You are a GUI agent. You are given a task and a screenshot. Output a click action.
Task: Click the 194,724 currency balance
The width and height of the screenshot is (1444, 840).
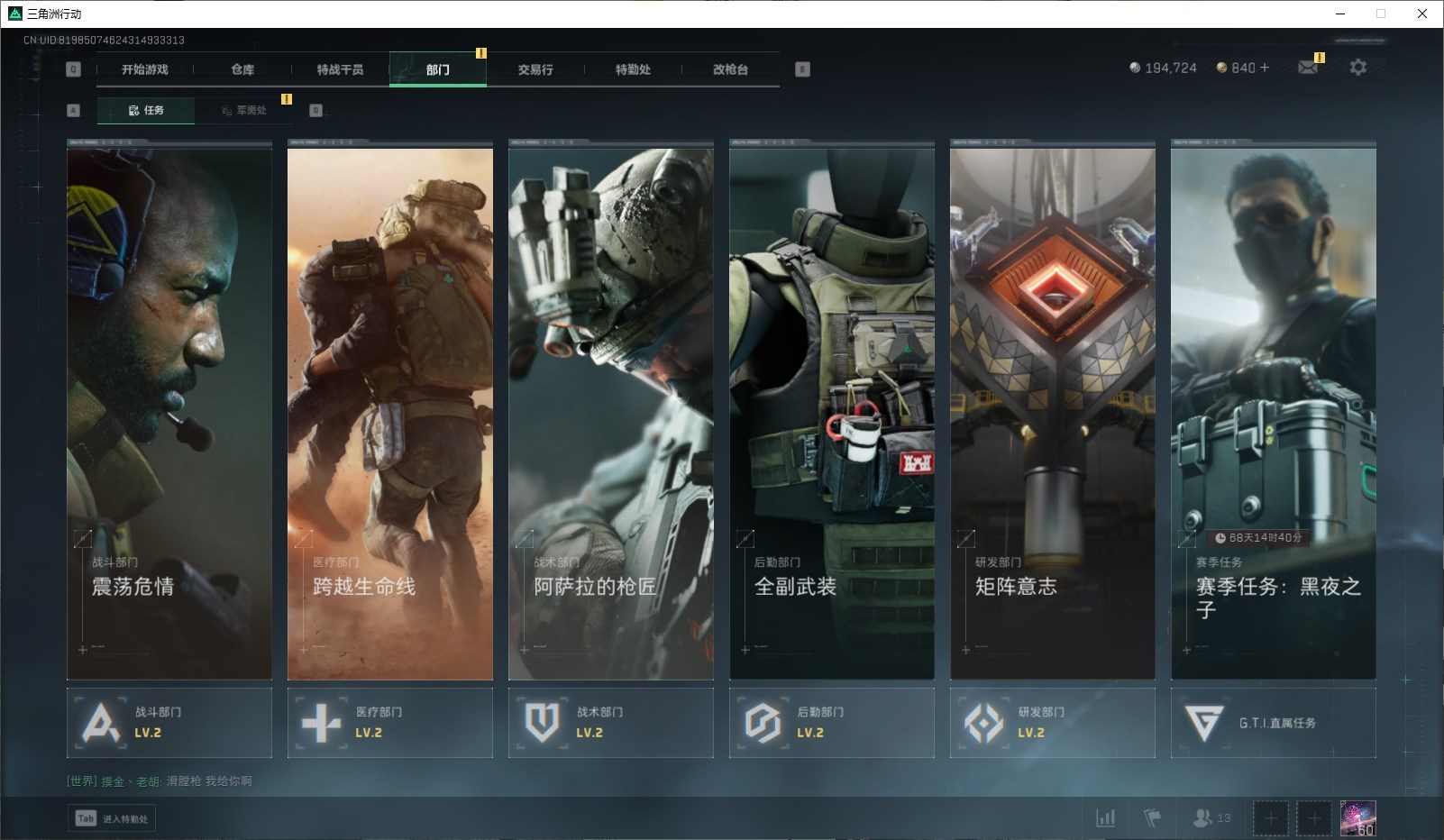[1163, 68]
